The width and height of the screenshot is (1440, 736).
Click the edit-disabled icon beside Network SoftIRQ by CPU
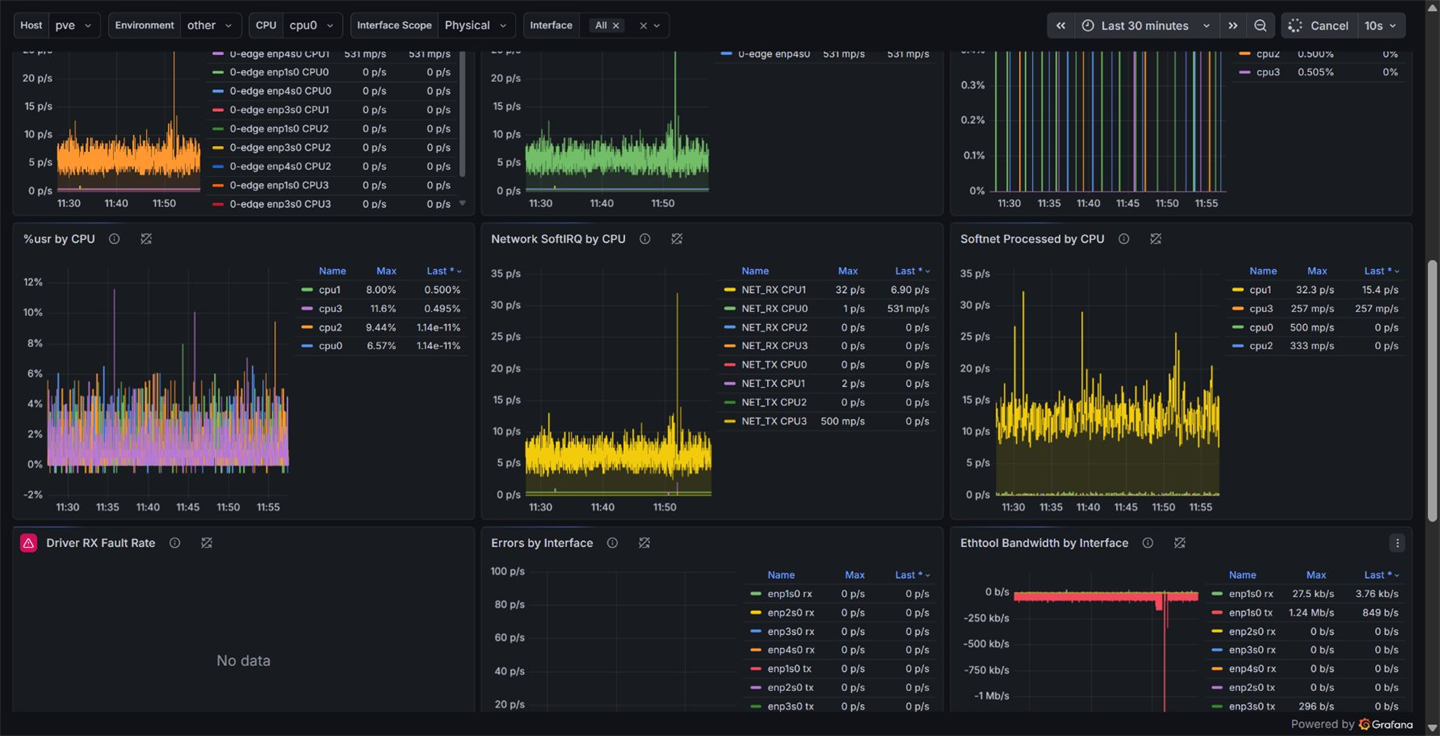click(x=677, y=239)
